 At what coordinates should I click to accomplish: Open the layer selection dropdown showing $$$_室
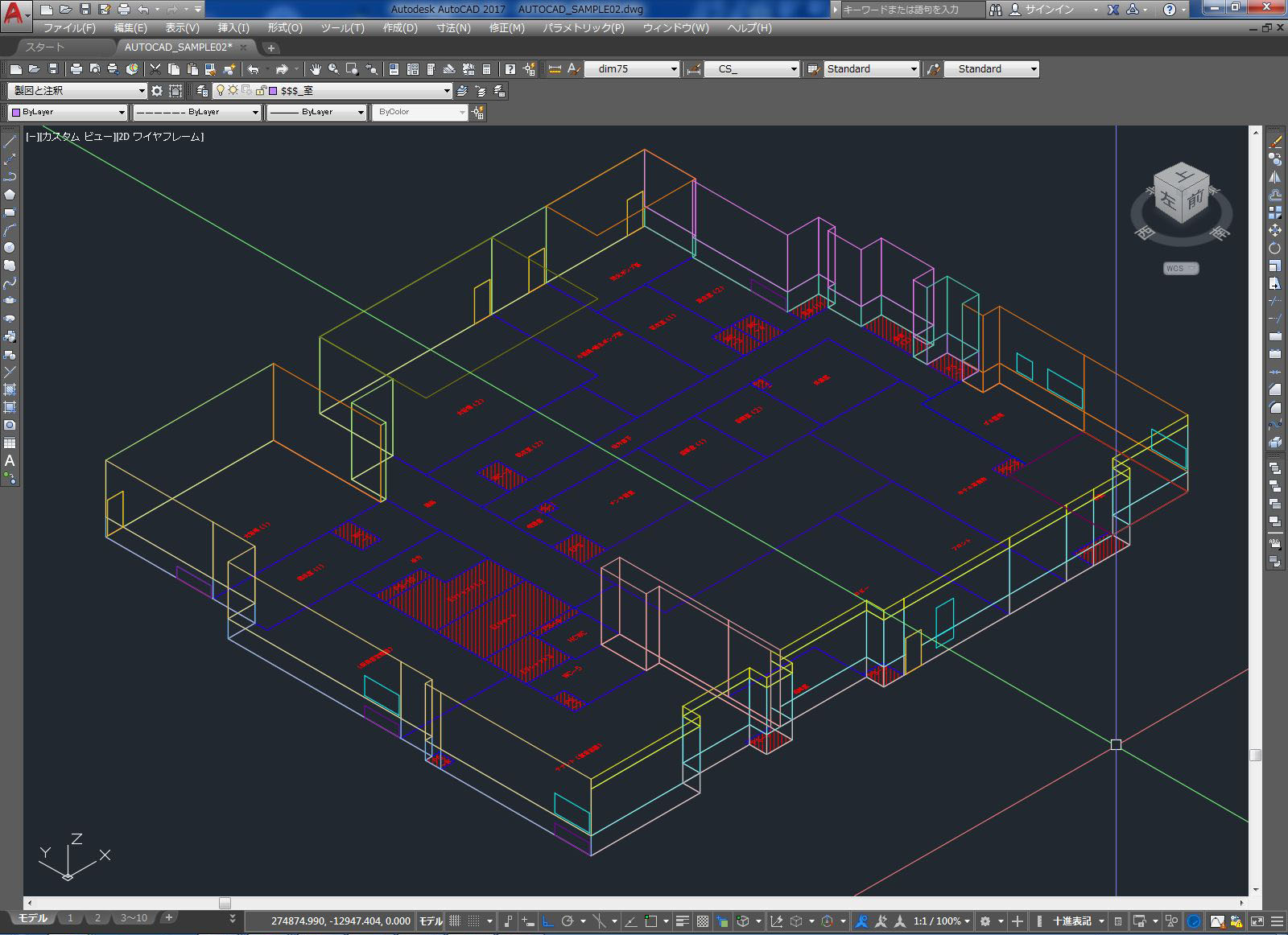pyautogui.click(x=448, y=91)
